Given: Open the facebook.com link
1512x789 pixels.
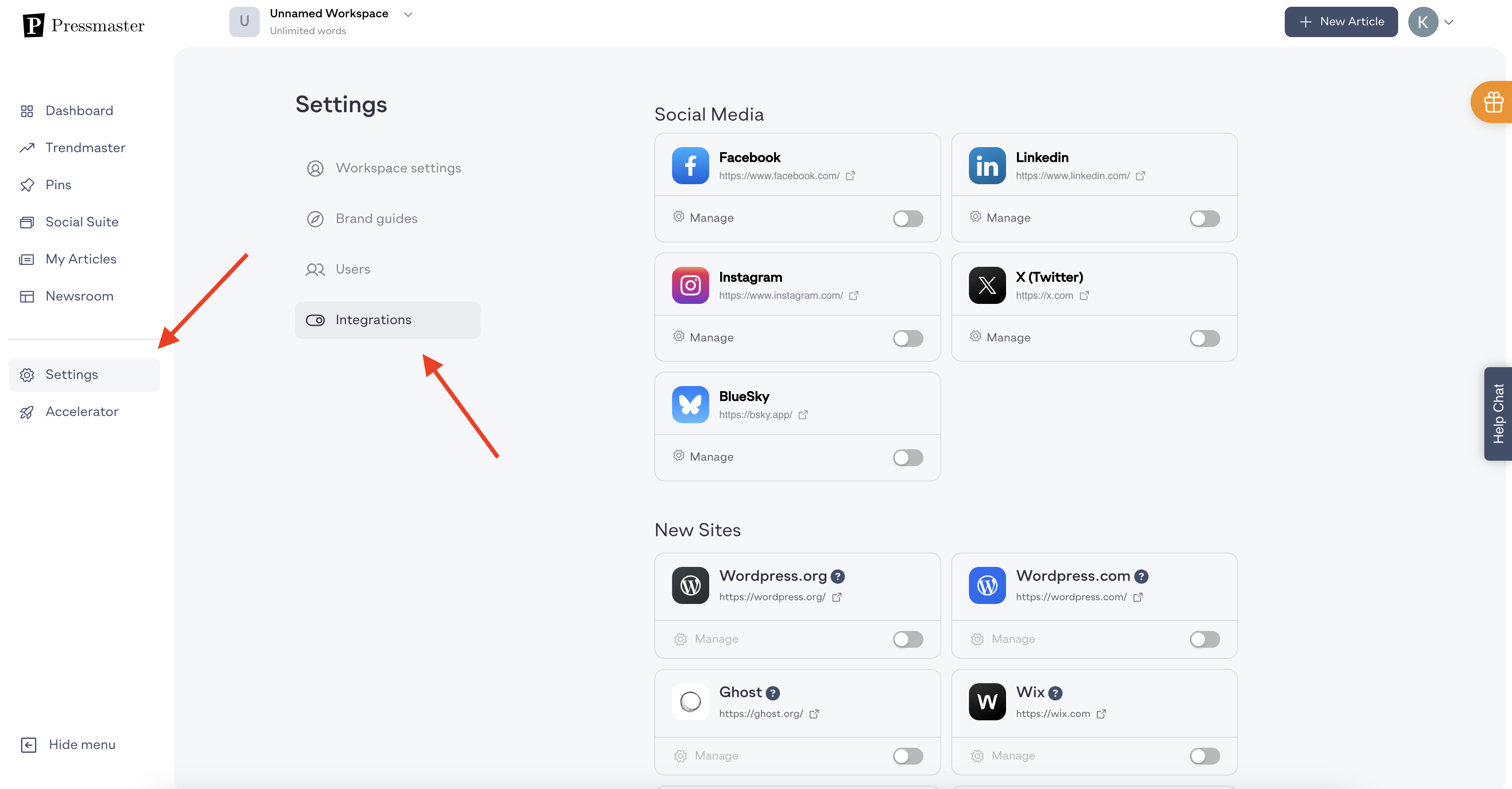Looking at the screenshot, I should coord(787,176).
